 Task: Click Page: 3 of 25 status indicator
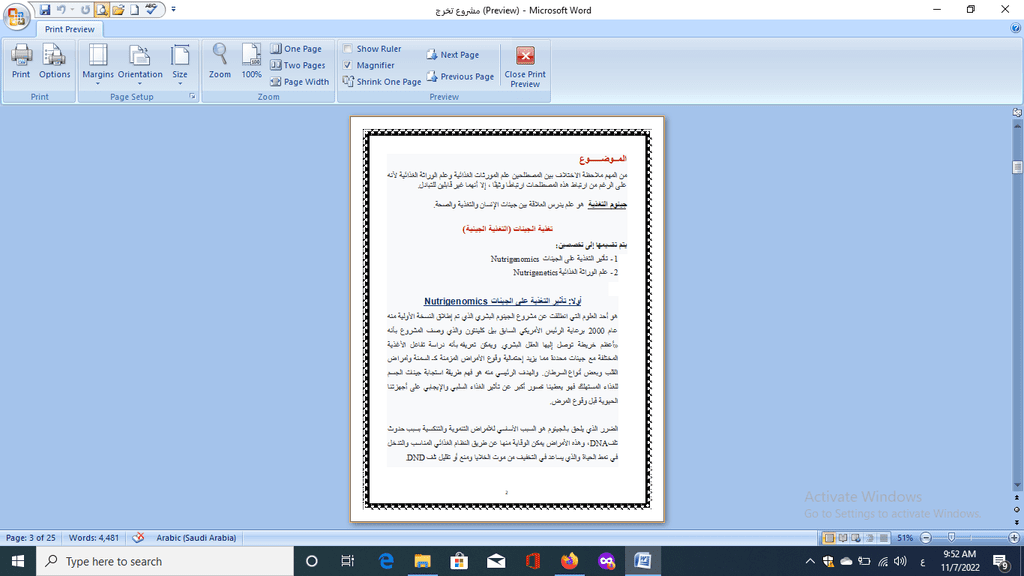click(31, 537)
